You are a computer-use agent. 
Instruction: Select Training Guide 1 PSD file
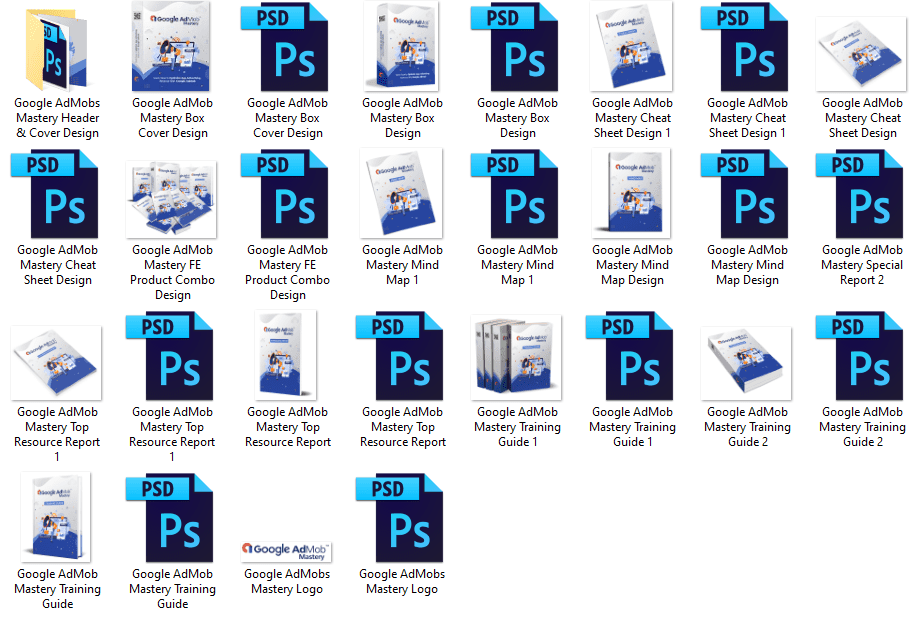click(x=630, y=356)
